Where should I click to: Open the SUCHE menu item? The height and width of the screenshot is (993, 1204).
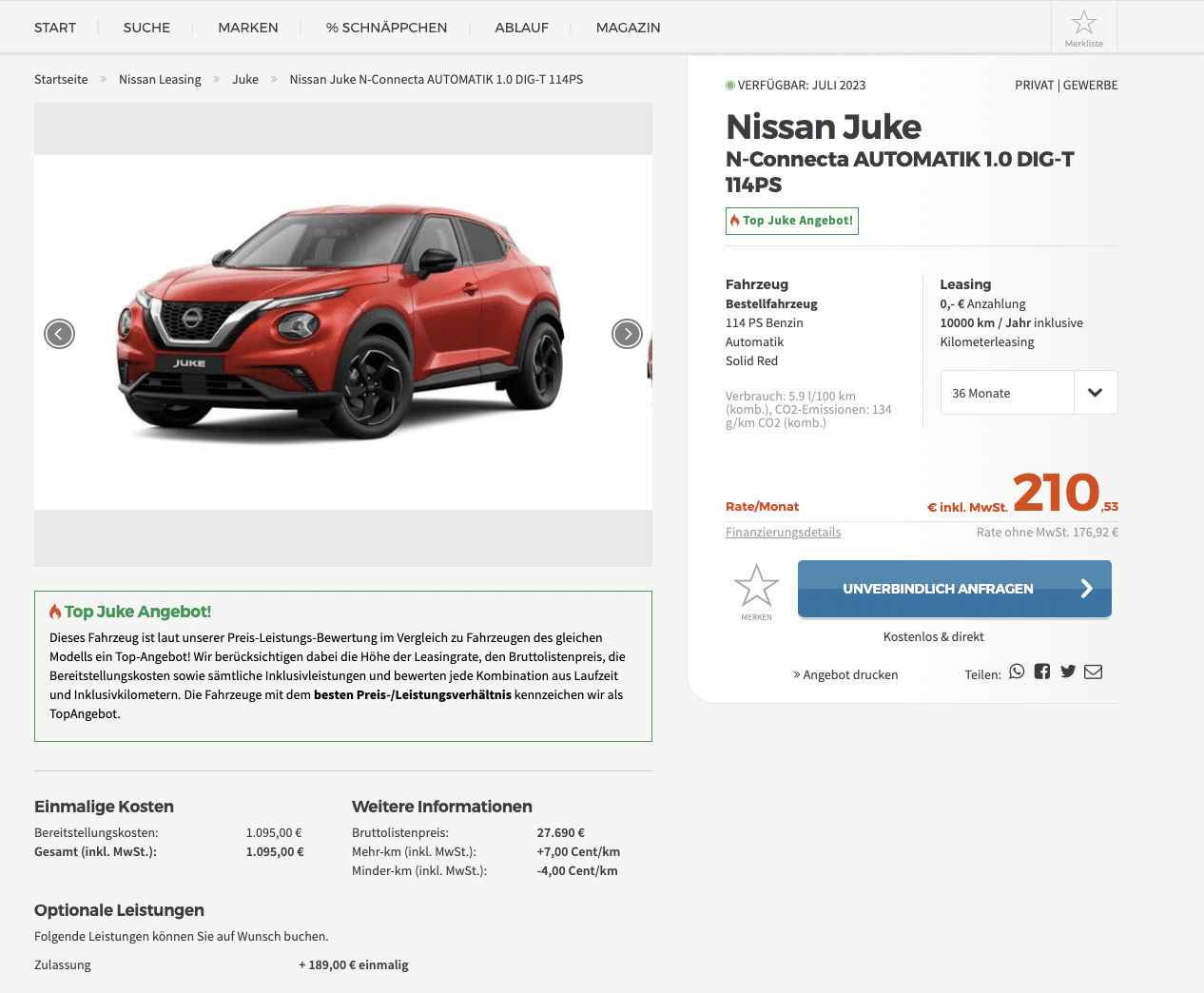(146, 28)
